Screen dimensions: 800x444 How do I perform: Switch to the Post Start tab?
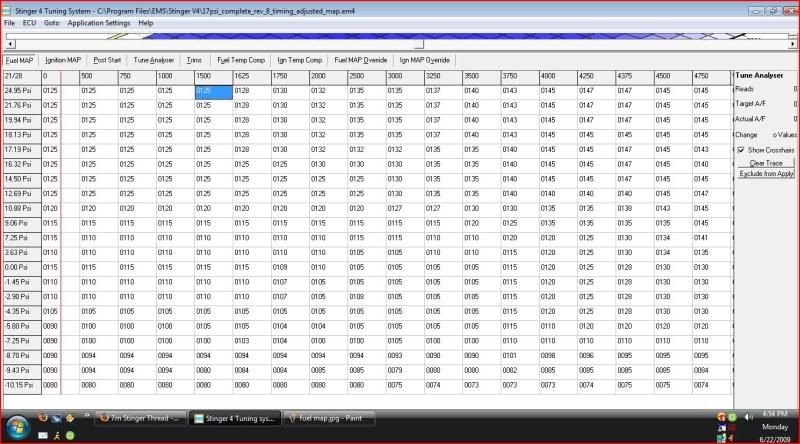tap(107, 60)
